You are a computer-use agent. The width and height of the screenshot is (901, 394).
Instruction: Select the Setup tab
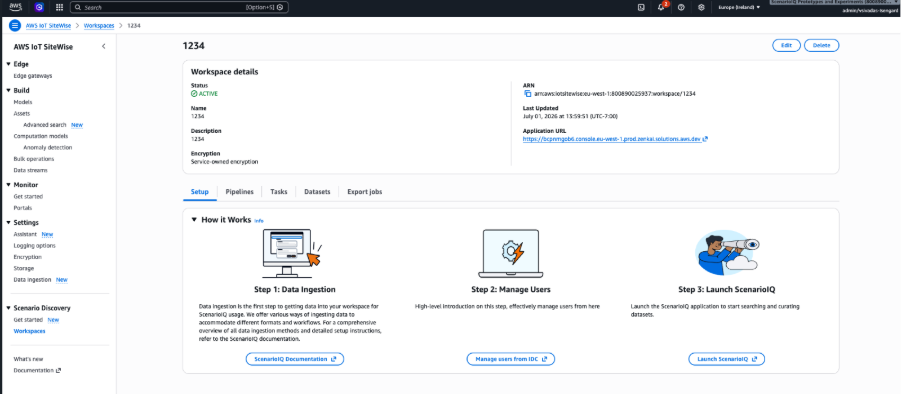(199, 192)
